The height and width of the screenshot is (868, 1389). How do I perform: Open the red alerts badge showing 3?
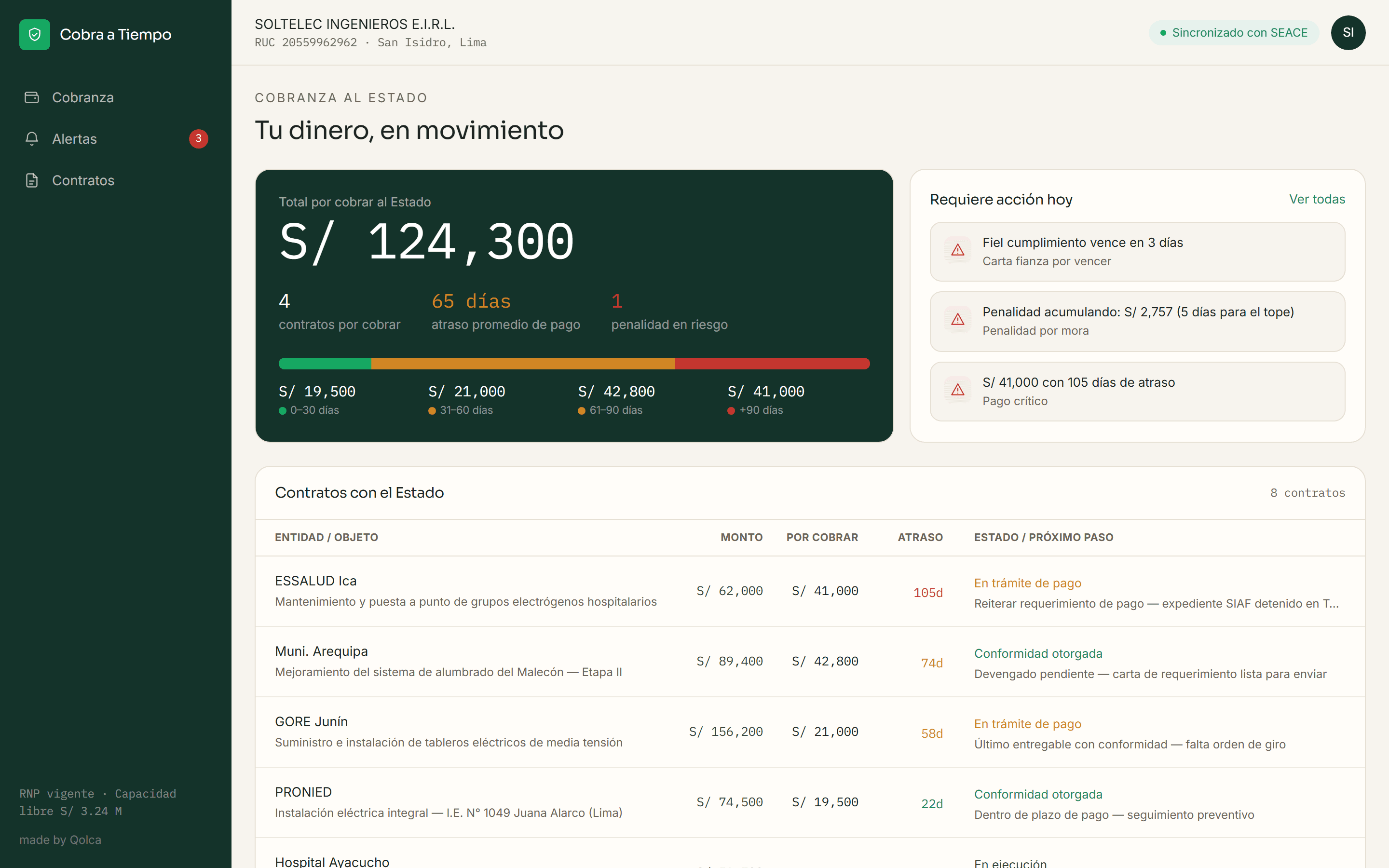point(199,138)
